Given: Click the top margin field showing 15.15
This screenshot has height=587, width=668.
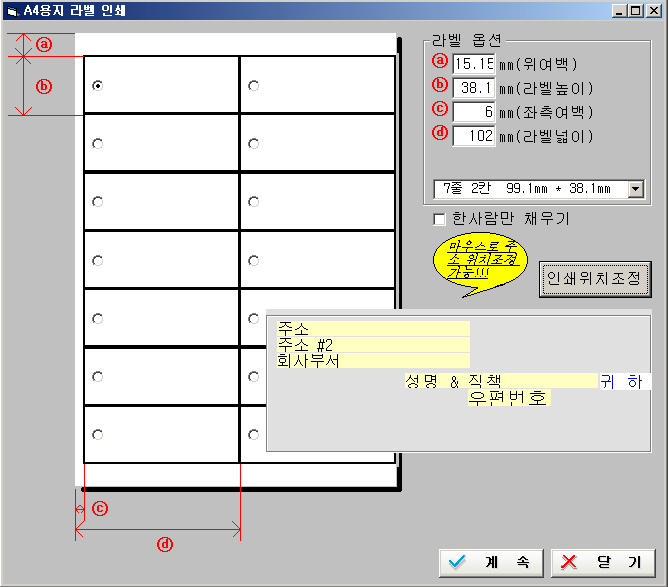Looking at the screenshot, I should pos(474,63).
